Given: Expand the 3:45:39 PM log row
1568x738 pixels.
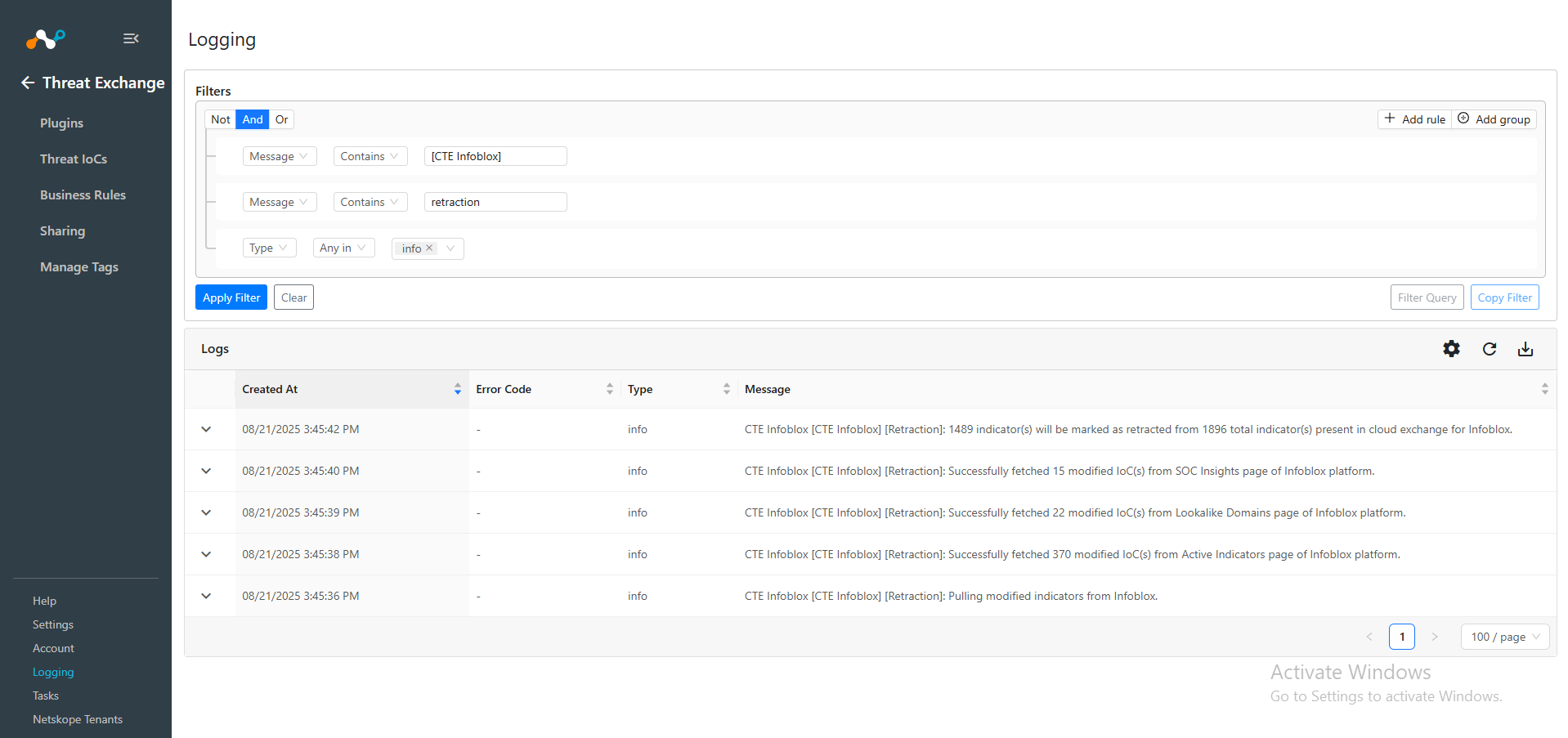Looking at the screenshot, I should [x=206, y=512].
